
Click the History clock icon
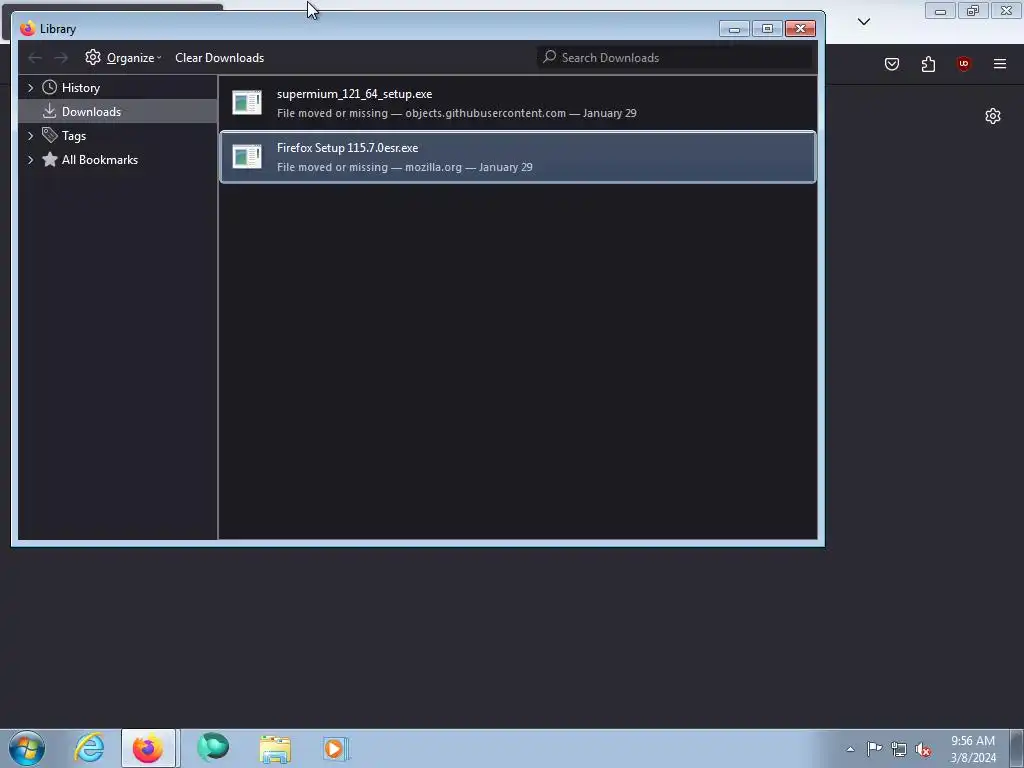pyautogui.click(x=49, y=88)
